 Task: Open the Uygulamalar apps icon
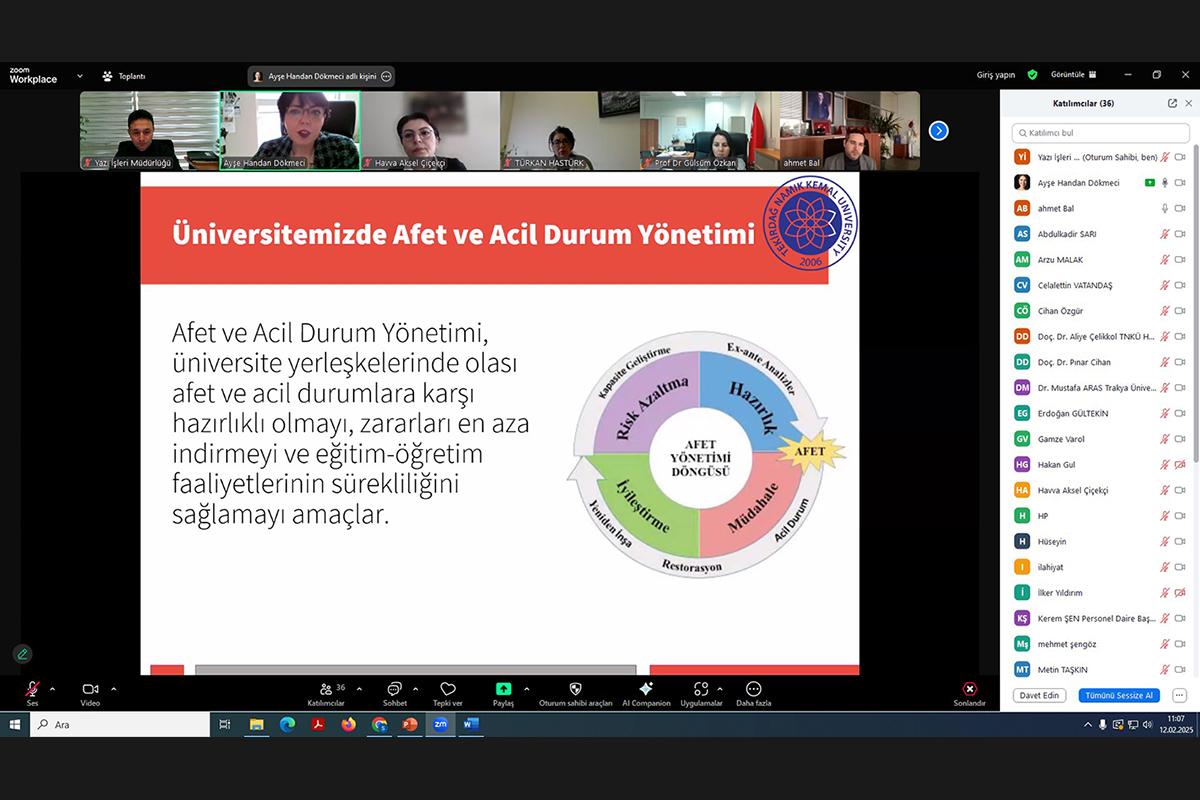700,689
